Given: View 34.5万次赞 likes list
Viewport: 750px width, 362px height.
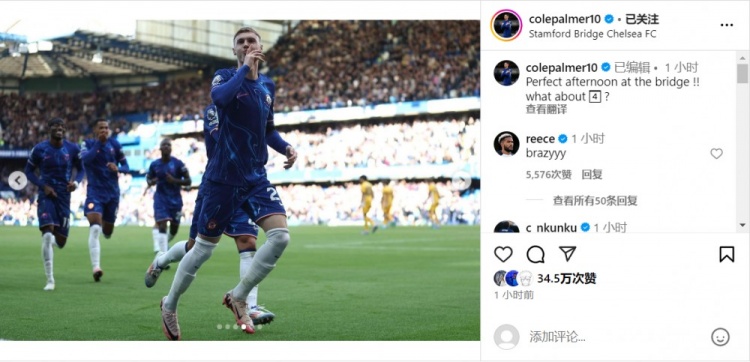Looking at the screenshot, I should [x=566, y=278].
